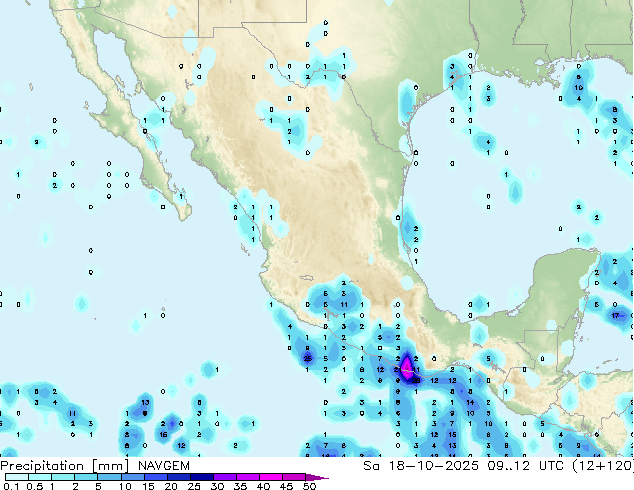Click the "NAVGEM" model label
This screenshot has height=490, width=634.
[164, 466]
